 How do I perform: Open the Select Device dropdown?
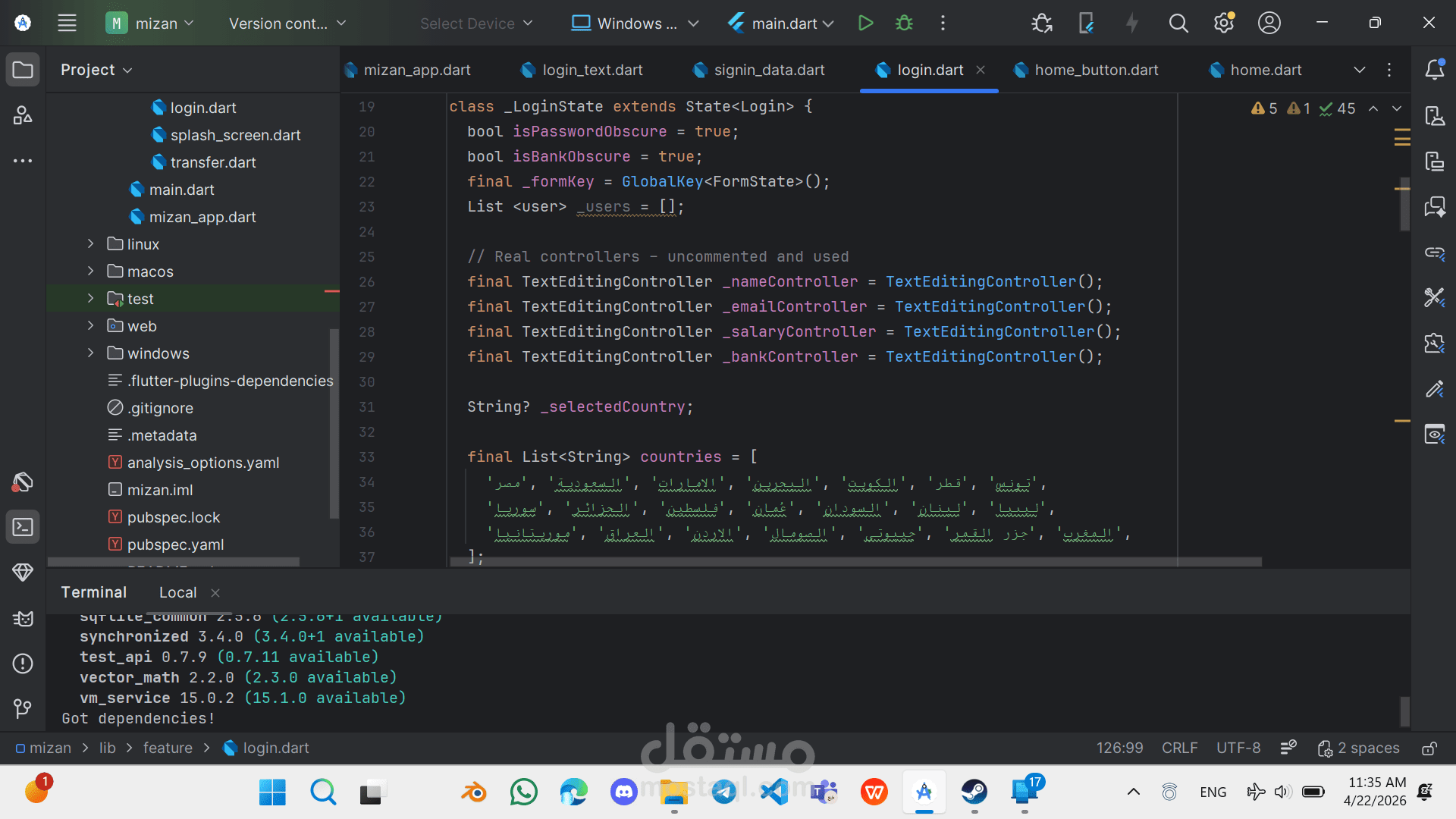coord(476,24)
